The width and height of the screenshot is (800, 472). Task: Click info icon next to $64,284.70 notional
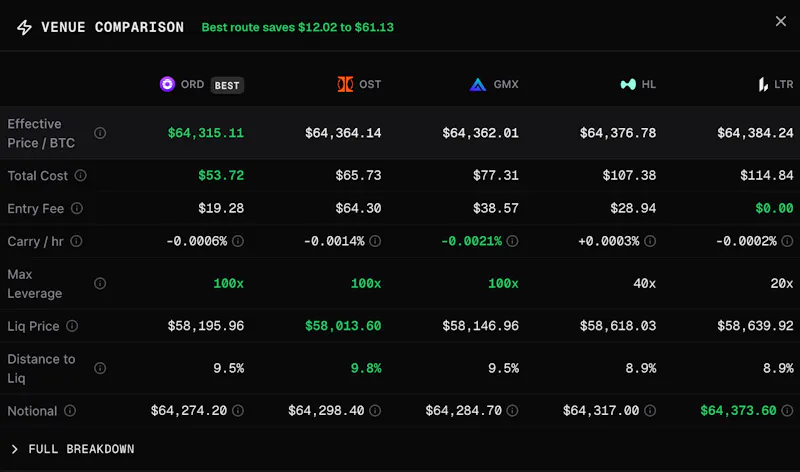(x=512, y=410)
